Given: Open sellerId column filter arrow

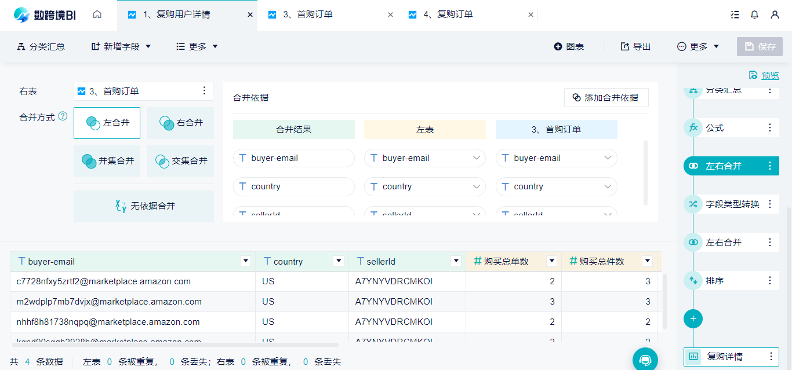Looking at the screenshot, I should 456,261.
